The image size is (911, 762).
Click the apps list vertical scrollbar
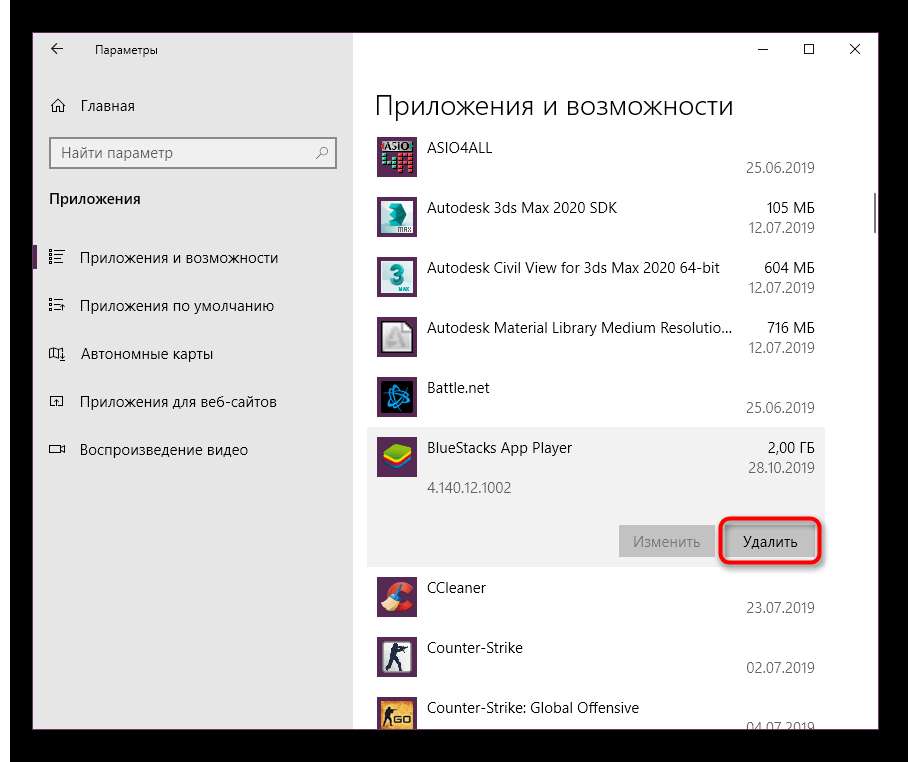875,213
